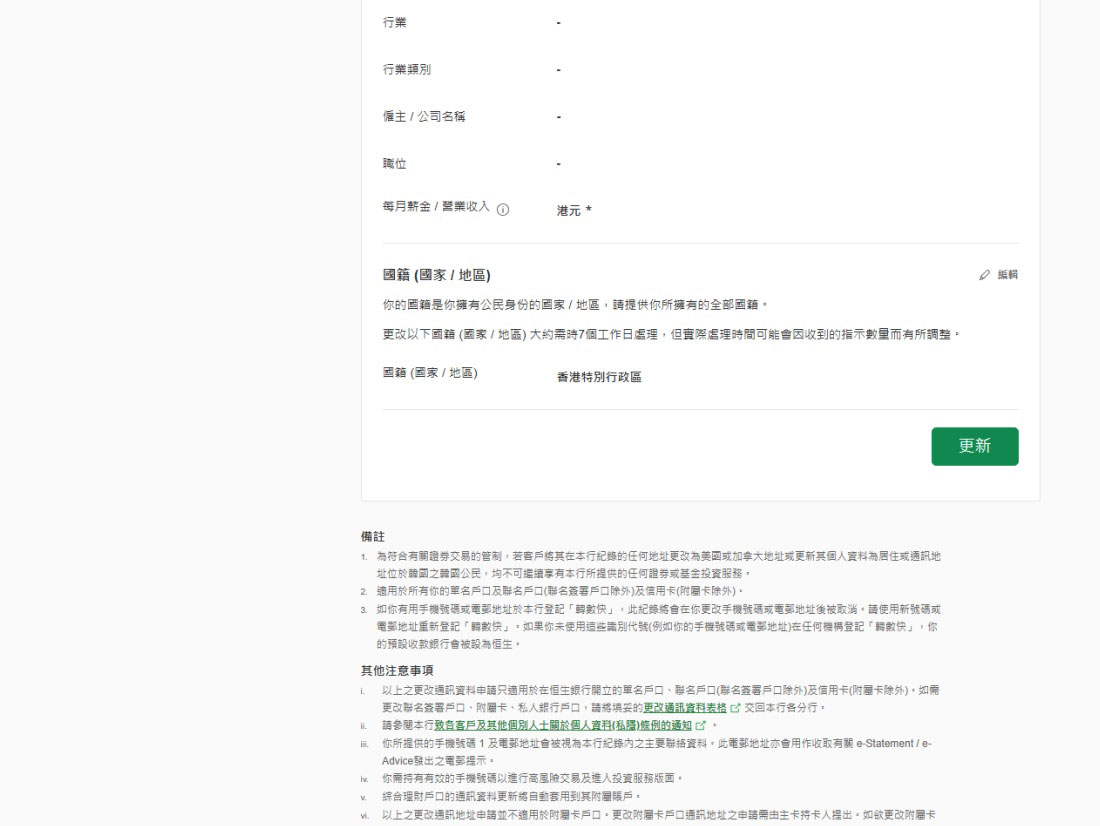1100x826 pixels.
Task: Click the 職位 field label
Action: coord(395,163)
